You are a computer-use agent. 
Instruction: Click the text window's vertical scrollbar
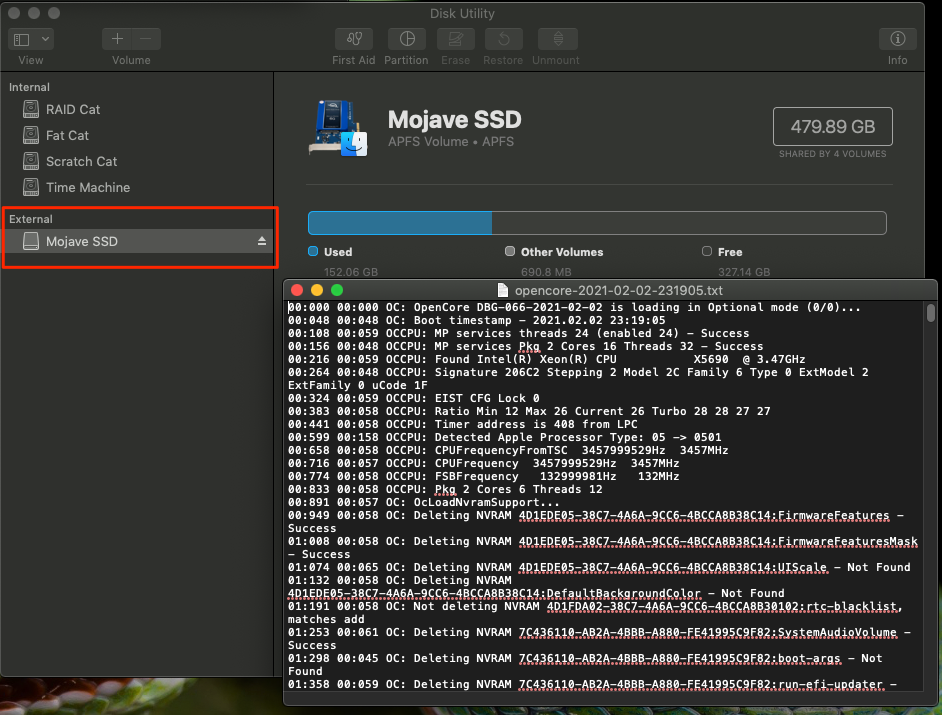(931, 313)
